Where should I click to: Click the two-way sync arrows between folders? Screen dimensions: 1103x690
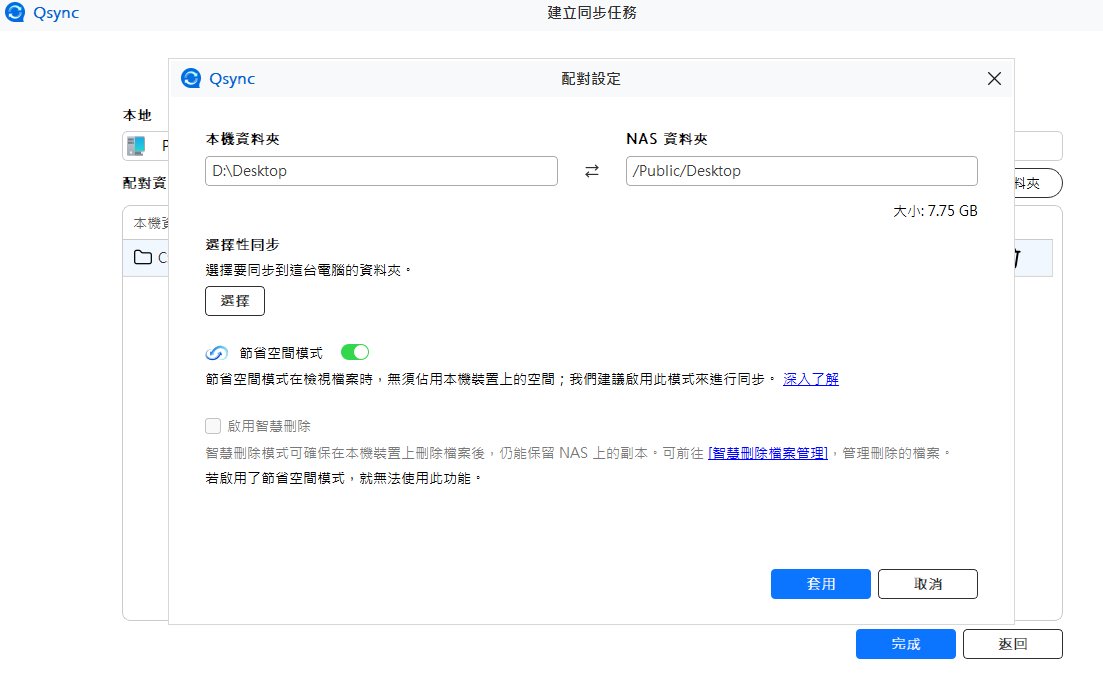pos(592,171)
